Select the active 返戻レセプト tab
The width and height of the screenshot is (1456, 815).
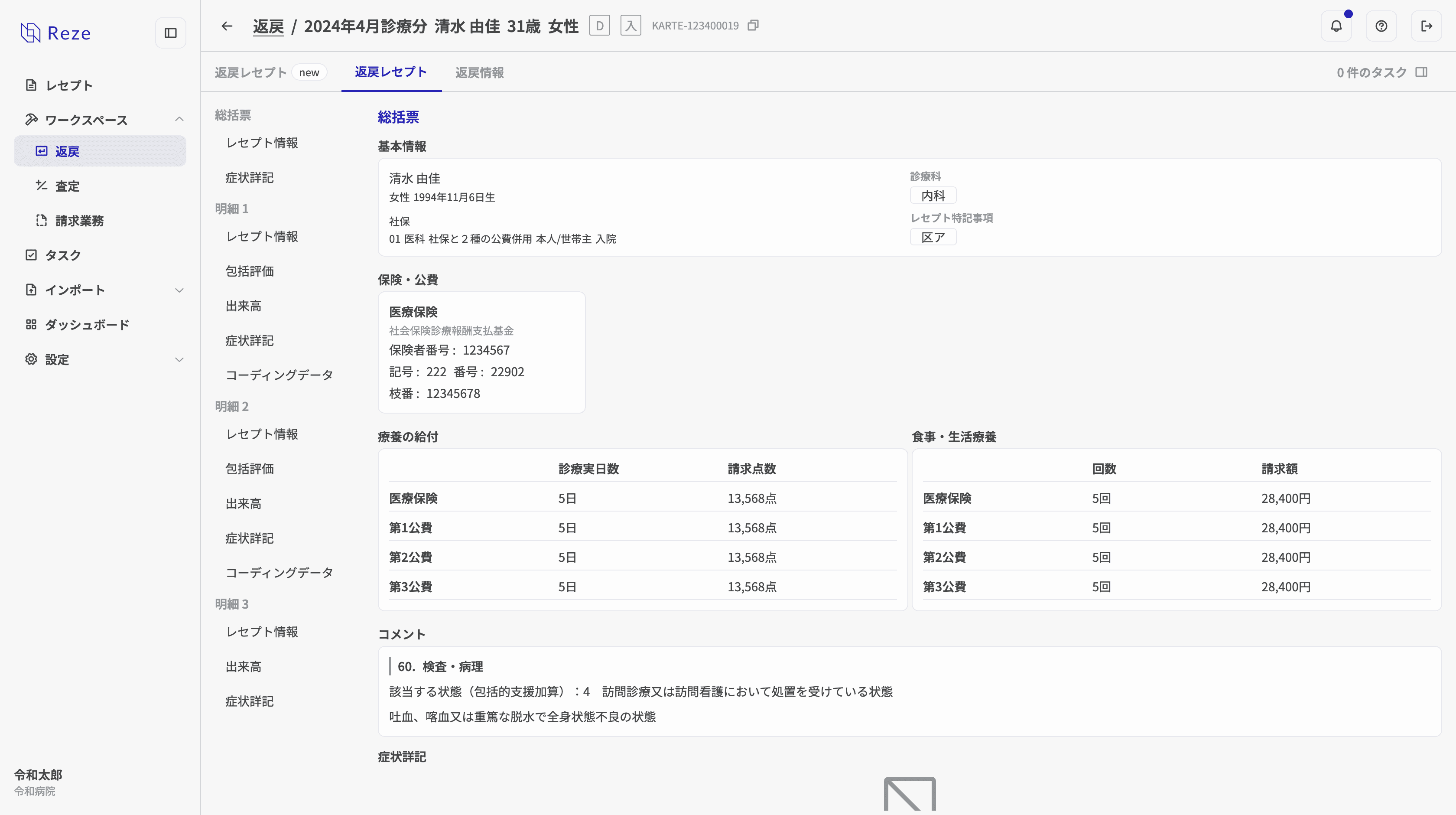[x=391, y=72]
